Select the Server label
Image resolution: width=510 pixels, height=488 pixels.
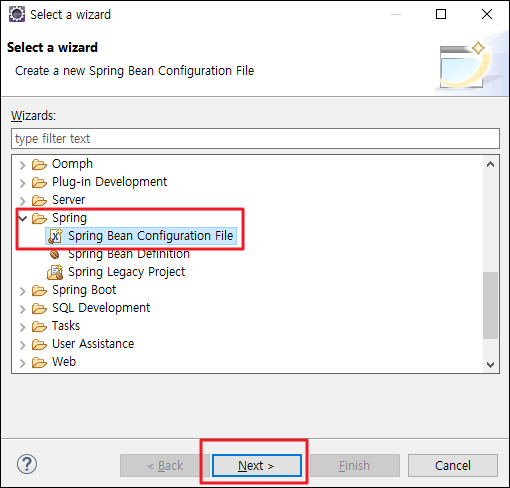[68, 200]
